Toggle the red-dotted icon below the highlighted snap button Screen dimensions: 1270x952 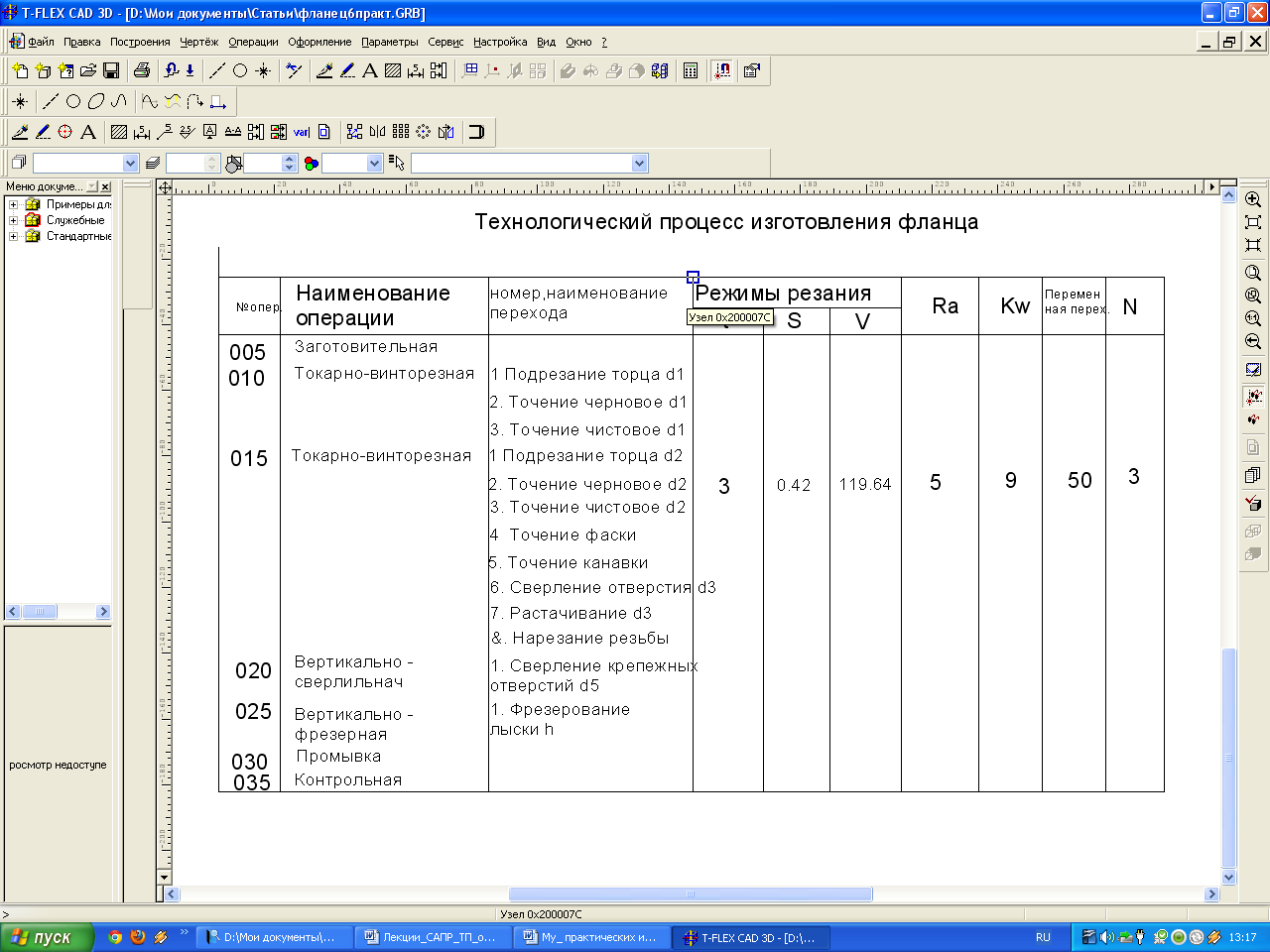(x=1253, y=419)
